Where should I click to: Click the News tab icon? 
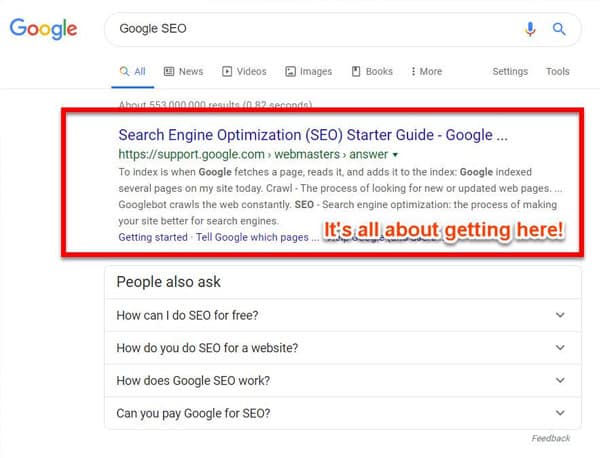point(169,72)
